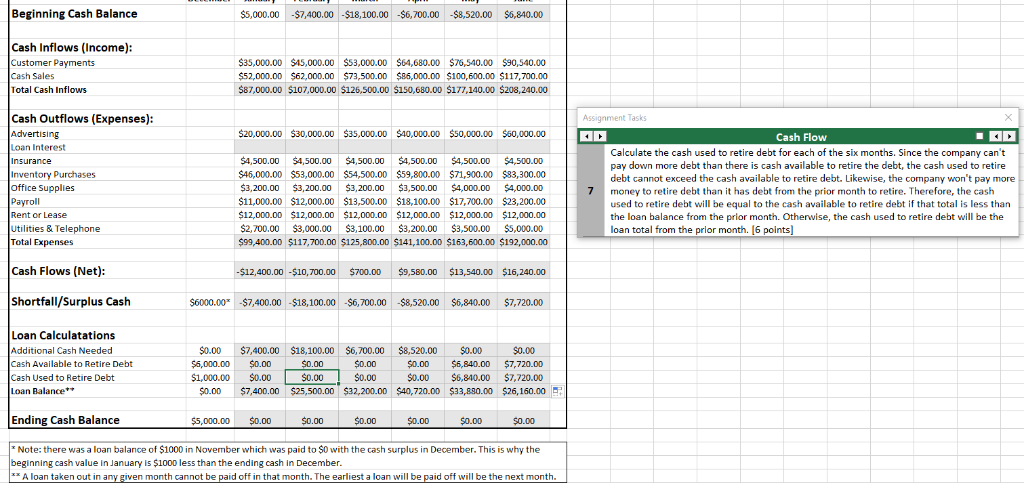Select Utilities & Telephone value $2,700.00

pos(261,228)
